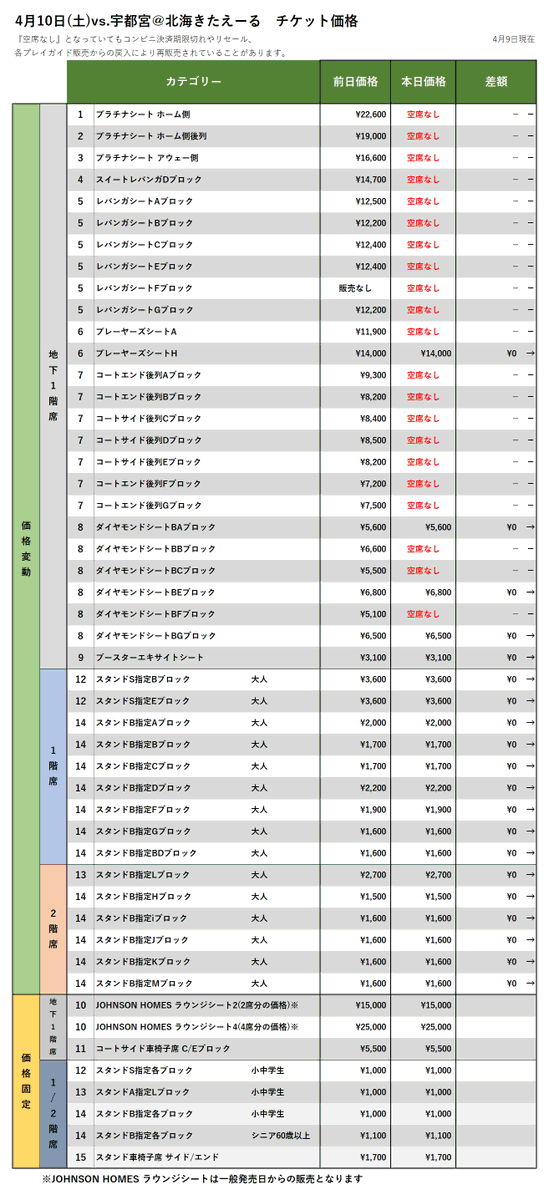
Task: Click the ¥6,600 price for ダイヤモンドシートBBブロック
Action: point(373,548)
